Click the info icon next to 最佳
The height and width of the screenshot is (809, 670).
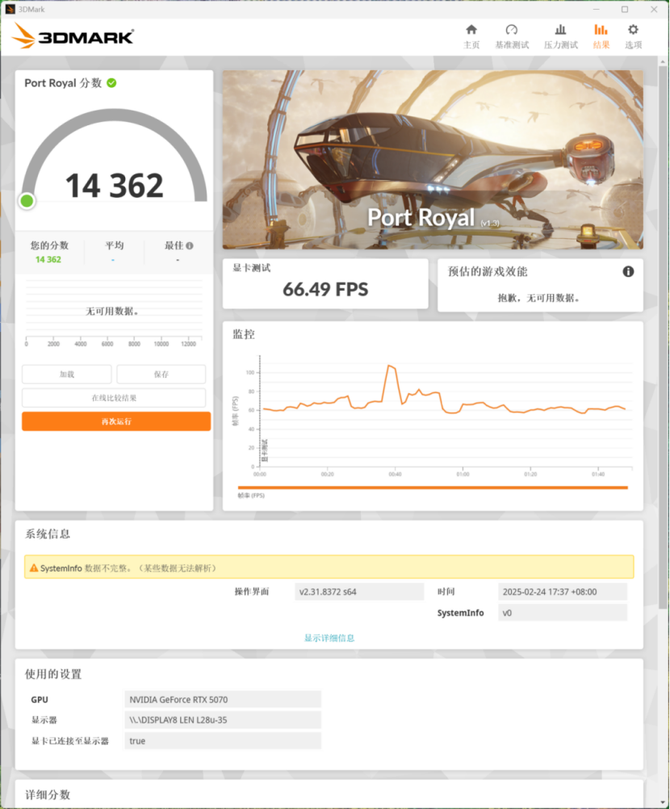click(190, 246)
